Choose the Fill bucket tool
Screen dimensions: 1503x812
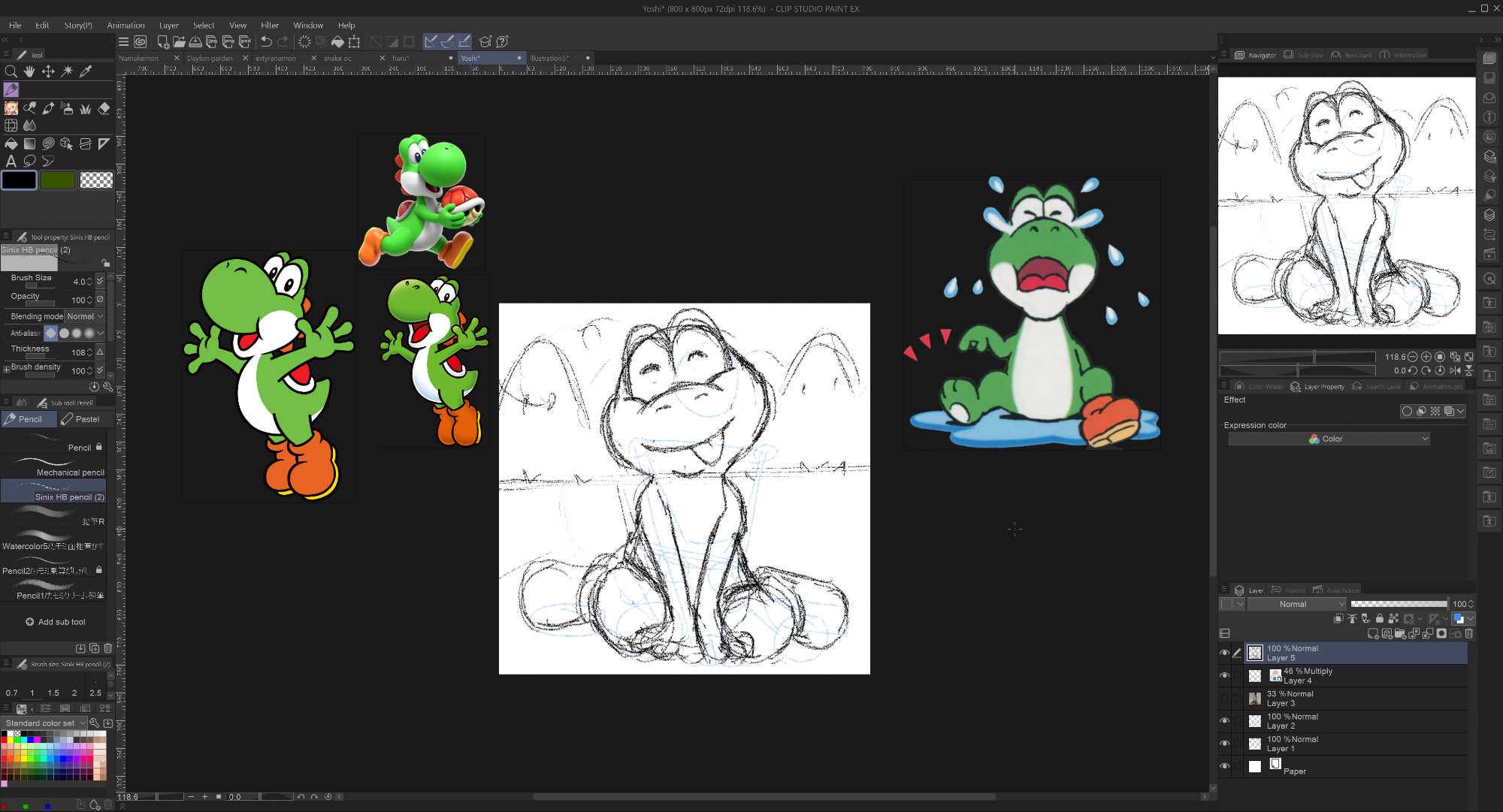[11, 143]
